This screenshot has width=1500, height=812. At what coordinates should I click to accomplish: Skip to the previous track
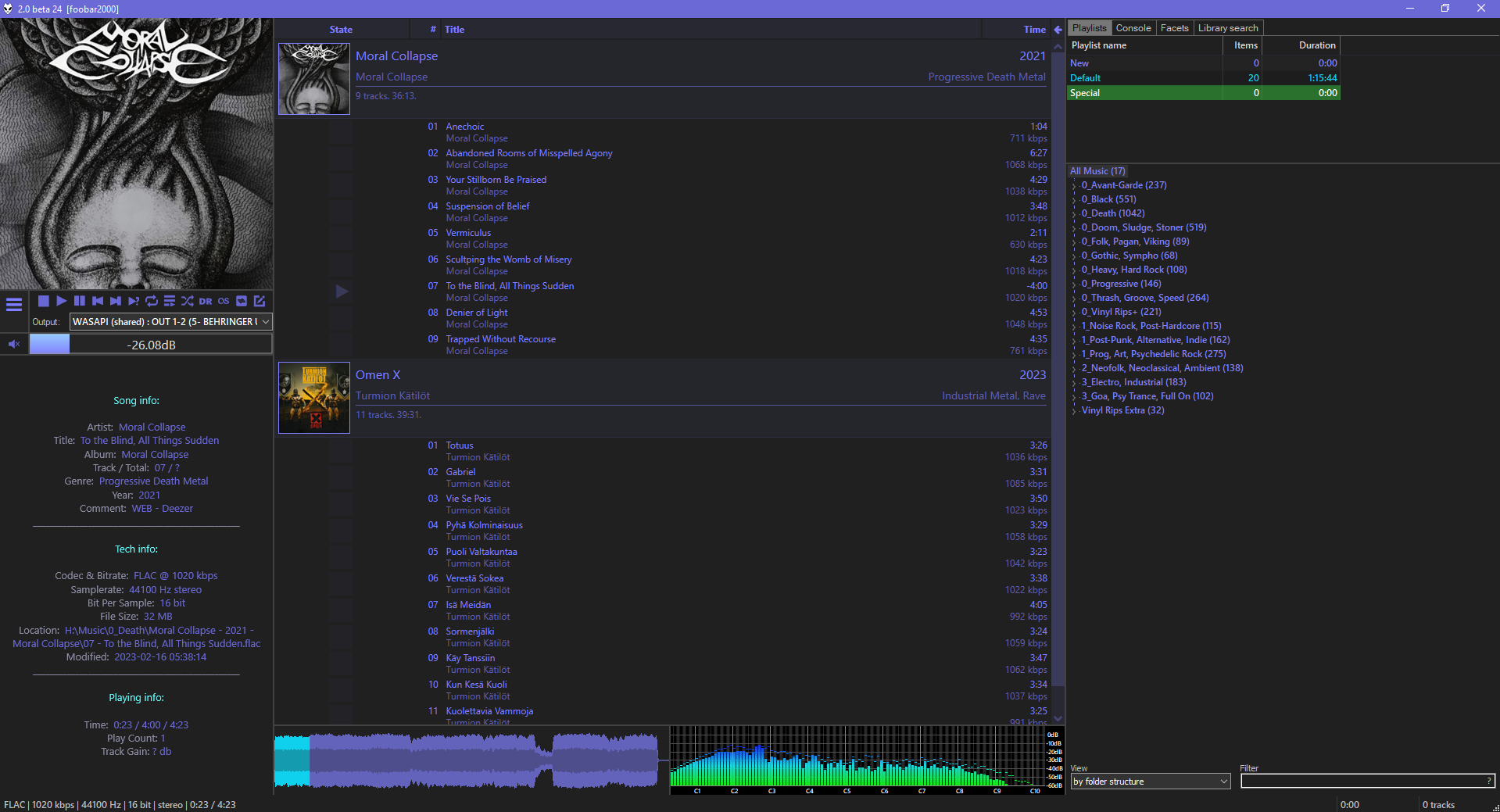[x=98, y=301]
